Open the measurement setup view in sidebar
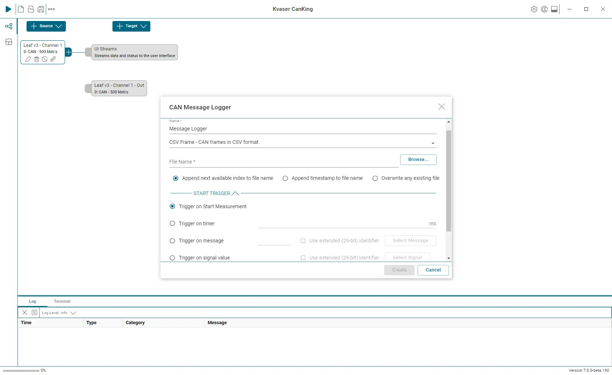Image resolution: width=612 pixels, height=375 pixels. point(9,26)
